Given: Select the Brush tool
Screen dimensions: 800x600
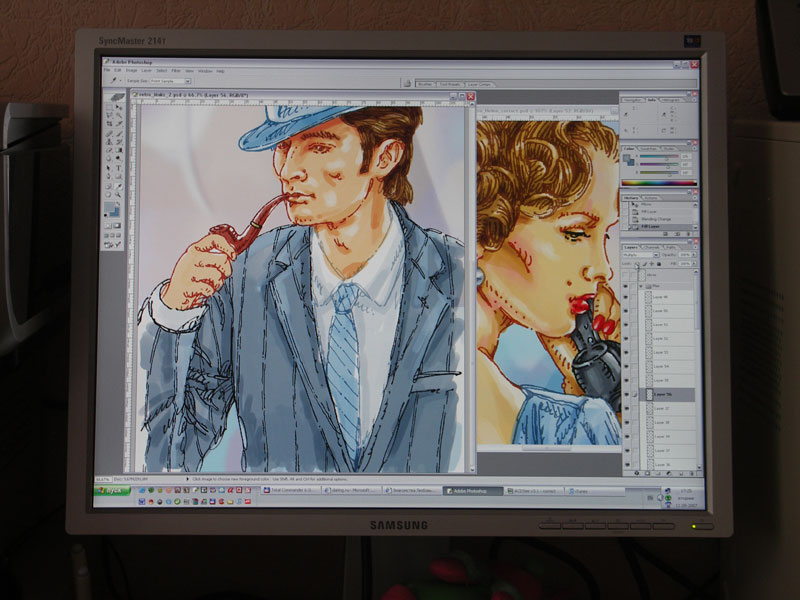Looking at the screenshot, I should click(x=119, y=134).
